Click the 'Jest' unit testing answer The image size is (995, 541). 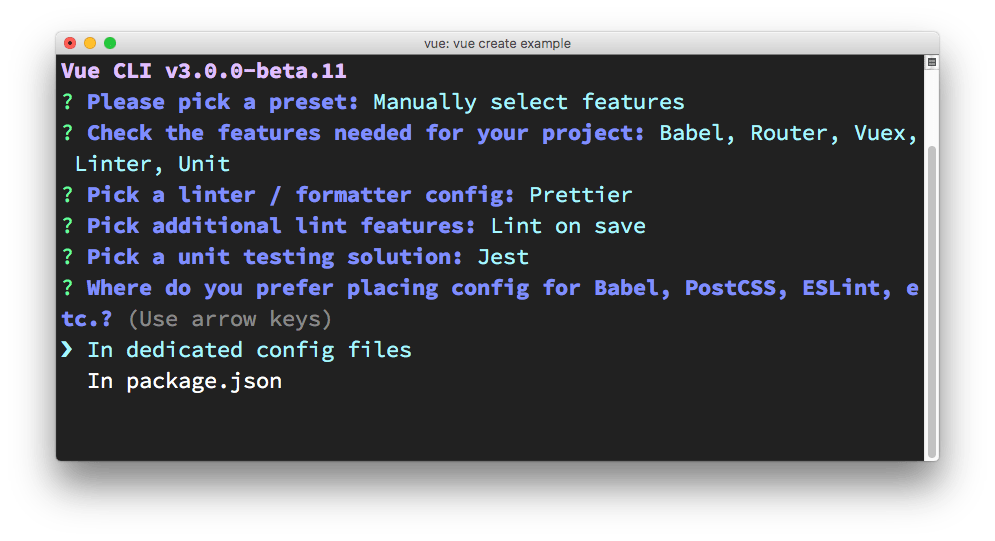(x=503, y=257)
